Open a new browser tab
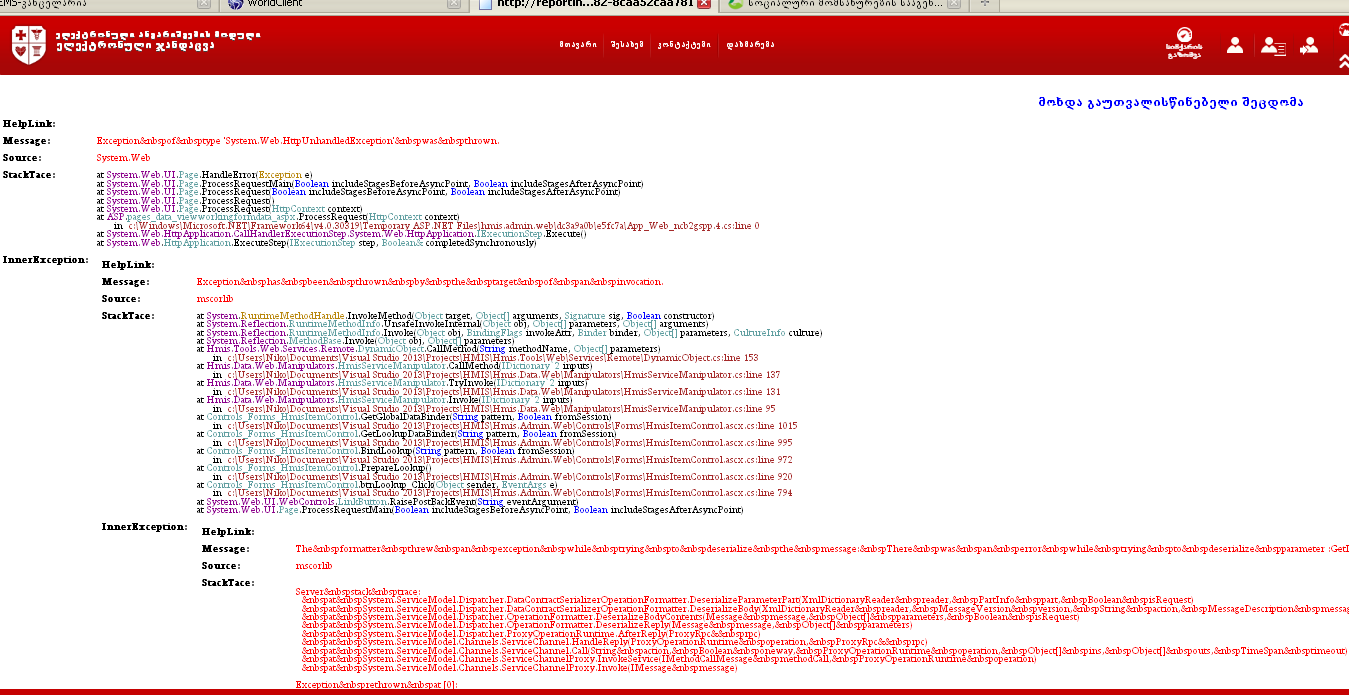The image size is (1349, 695). click(984, 4)
